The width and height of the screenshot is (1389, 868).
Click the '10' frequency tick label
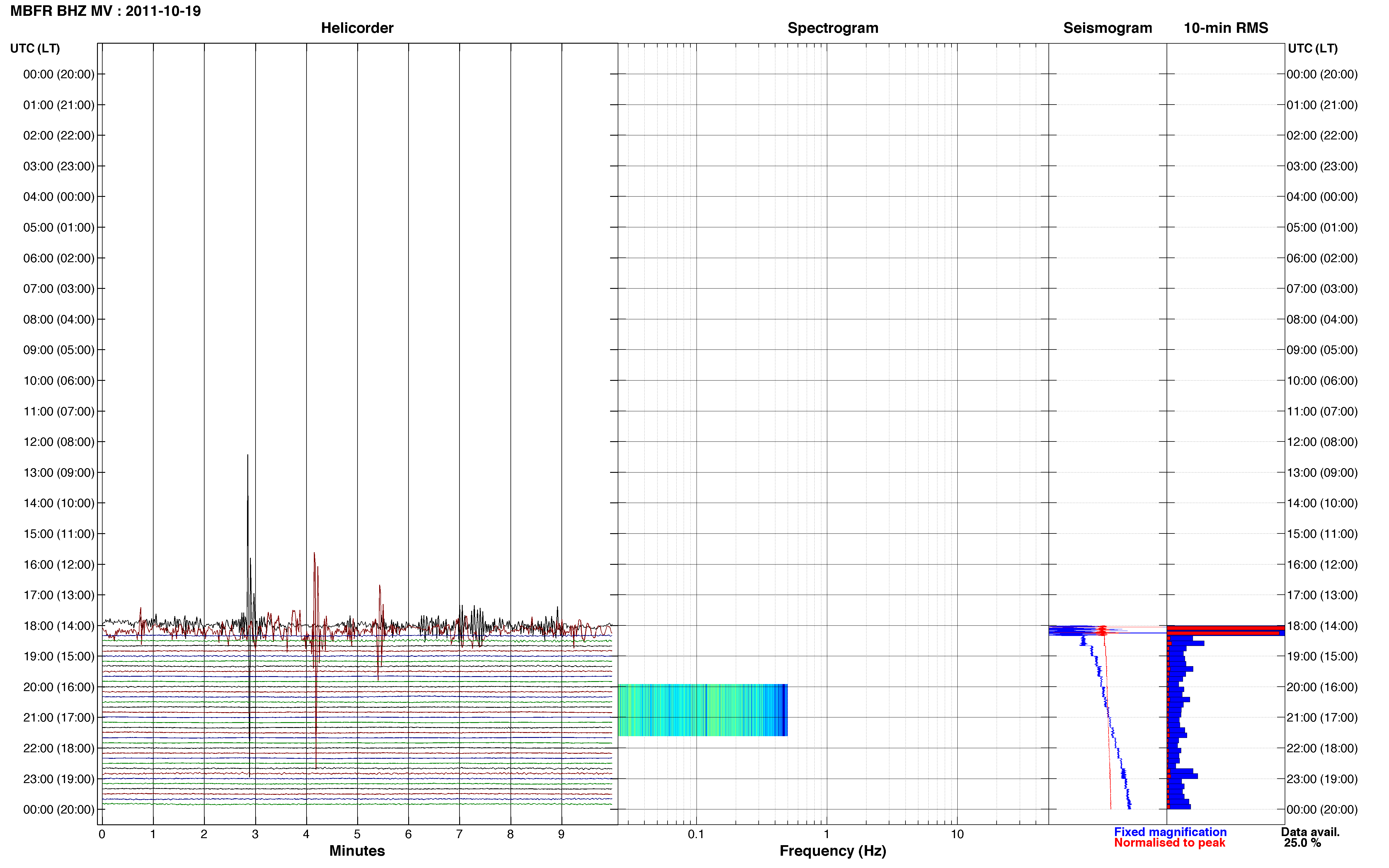click(957, 834)
